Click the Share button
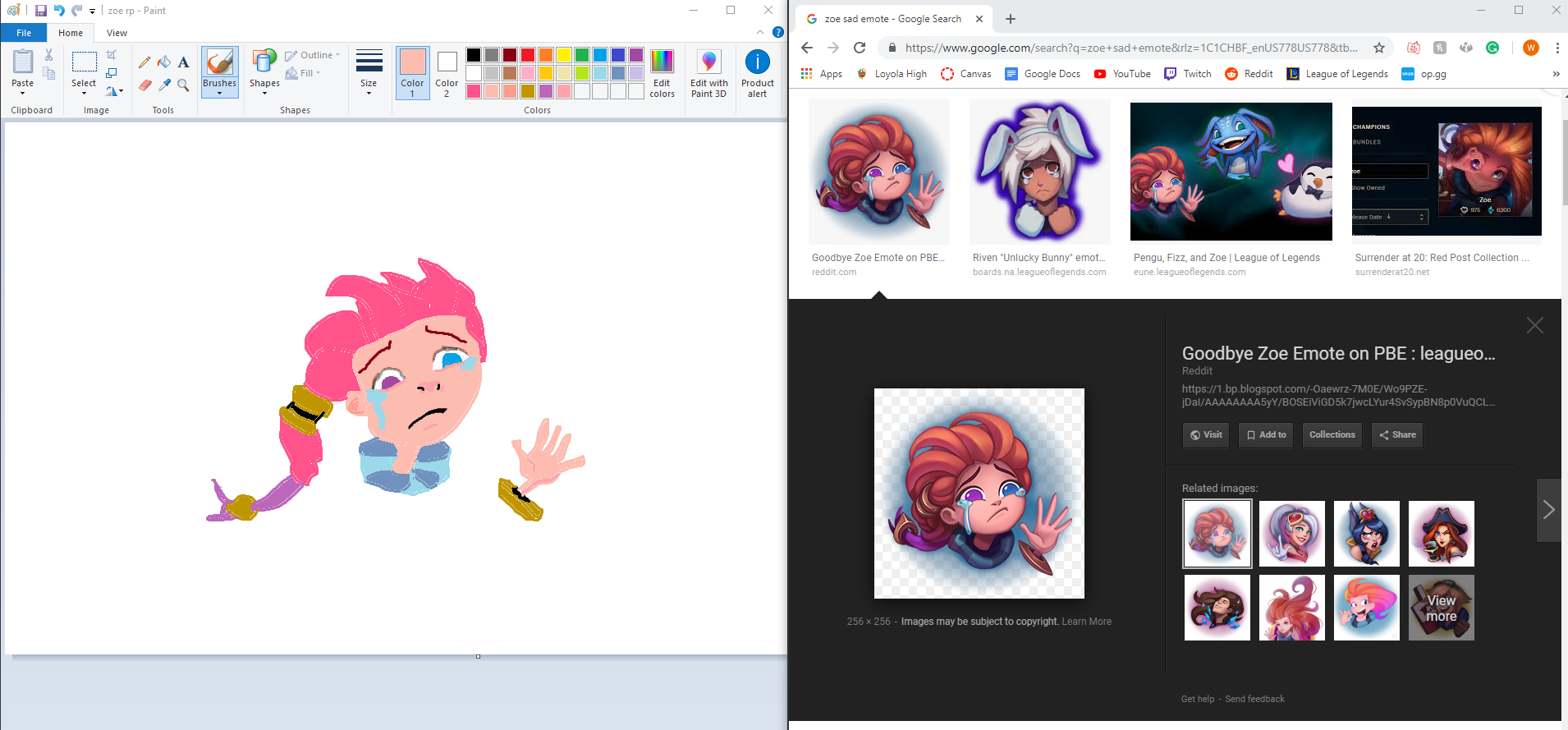 tap(1397, 435)
